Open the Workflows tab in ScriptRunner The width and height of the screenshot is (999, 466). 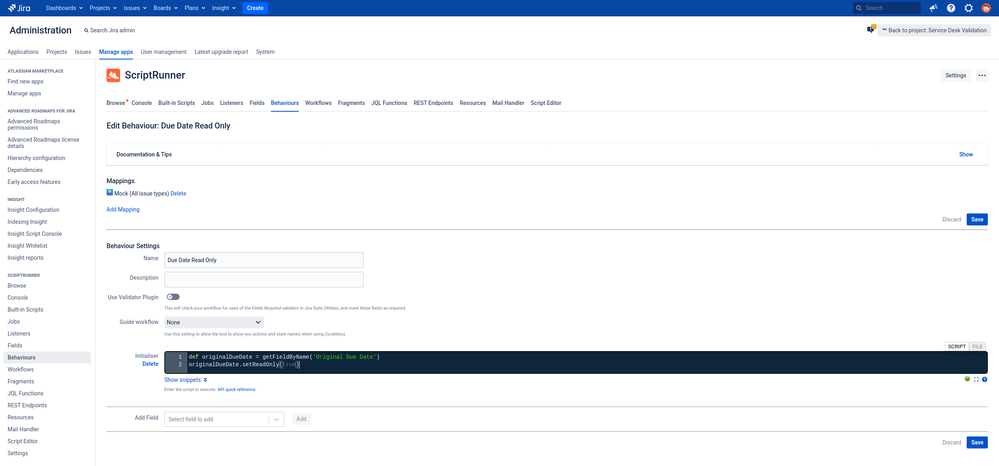pos(319,103)
